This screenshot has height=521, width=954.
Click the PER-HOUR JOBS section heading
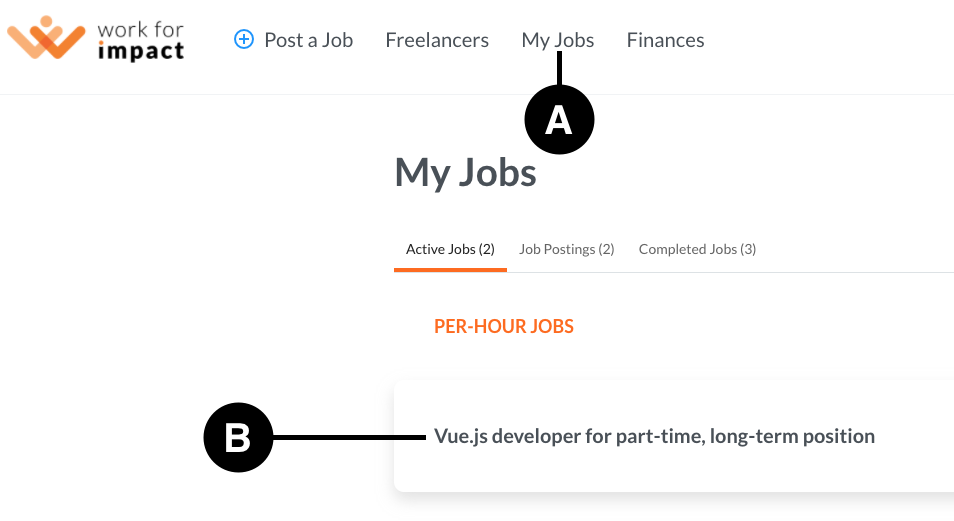coord(504,327)
